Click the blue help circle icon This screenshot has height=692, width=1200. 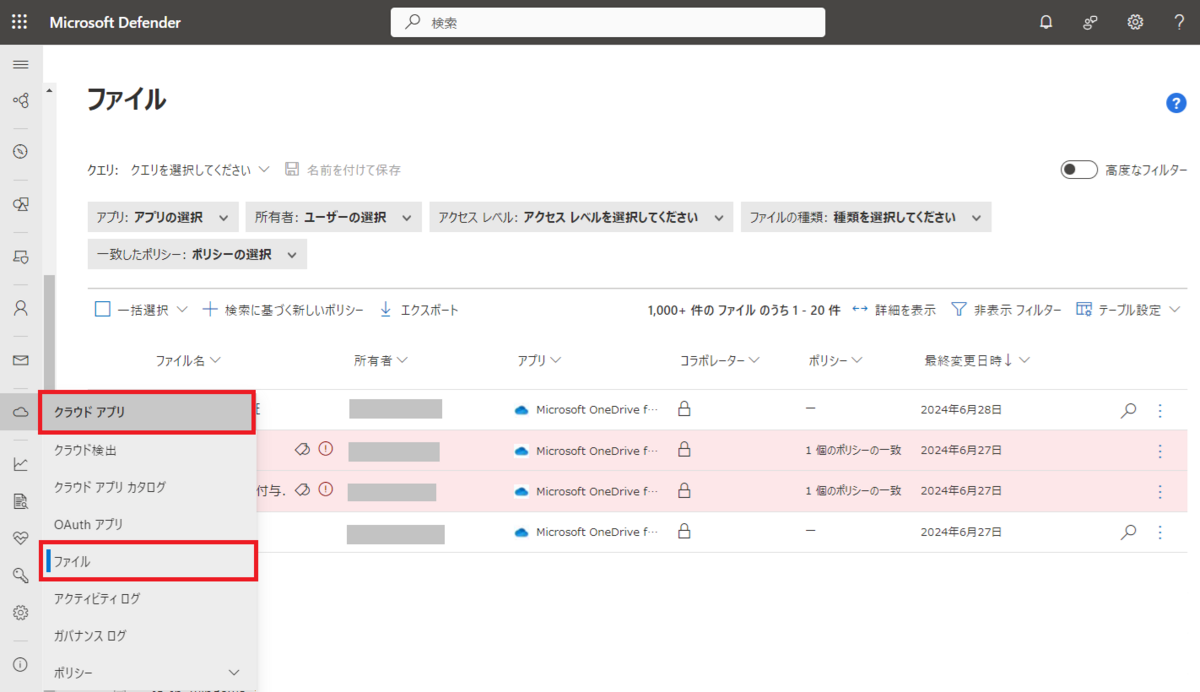(1176, 103)
